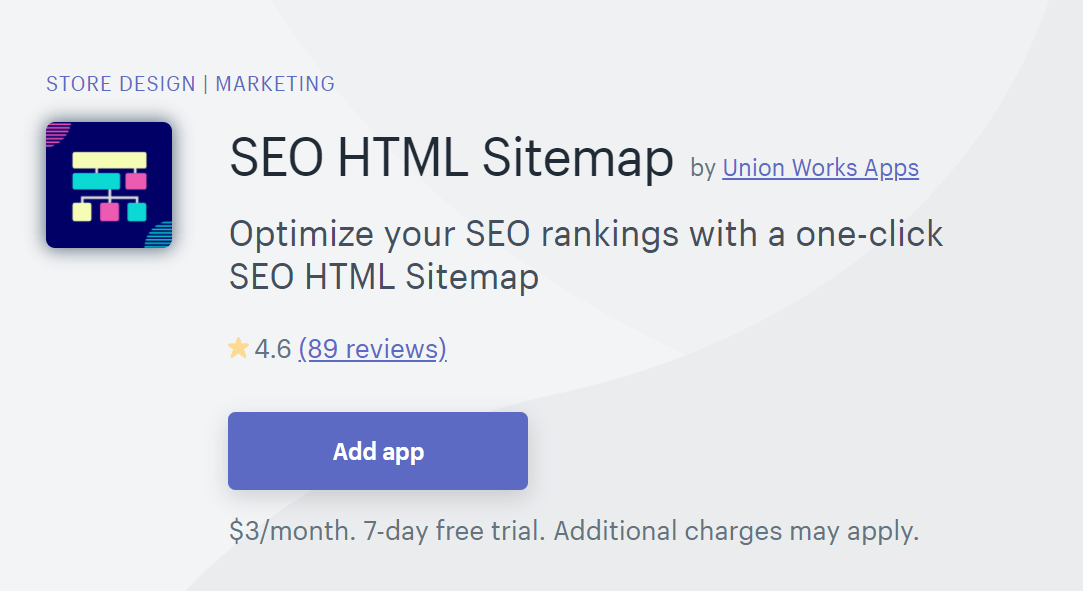Click the 4.6 rating number
1083x591 pixels.
click(x=273, y=349)
